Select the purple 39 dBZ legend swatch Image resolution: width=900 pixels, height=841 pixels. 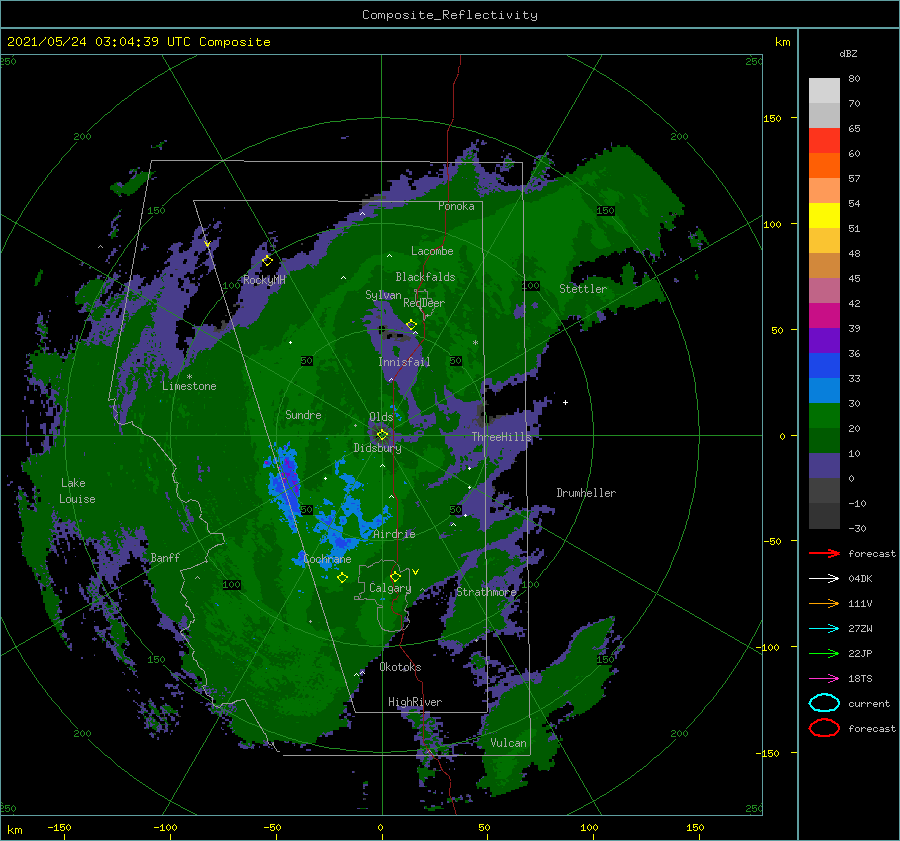pyautogui.click(x=824, y=340)
